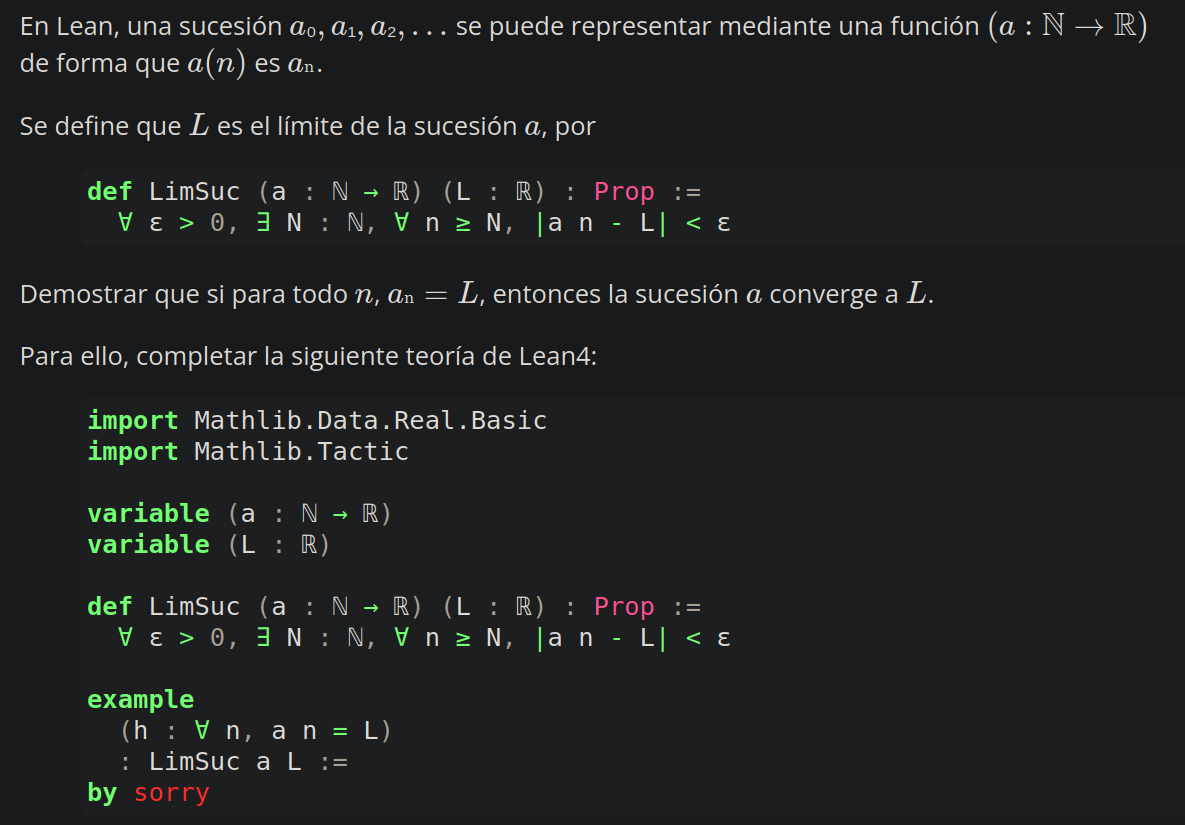The image size is (1185, 825).
Task: Click the sequence a₀, a₁, a₂ formula
Action: point(368,28)
